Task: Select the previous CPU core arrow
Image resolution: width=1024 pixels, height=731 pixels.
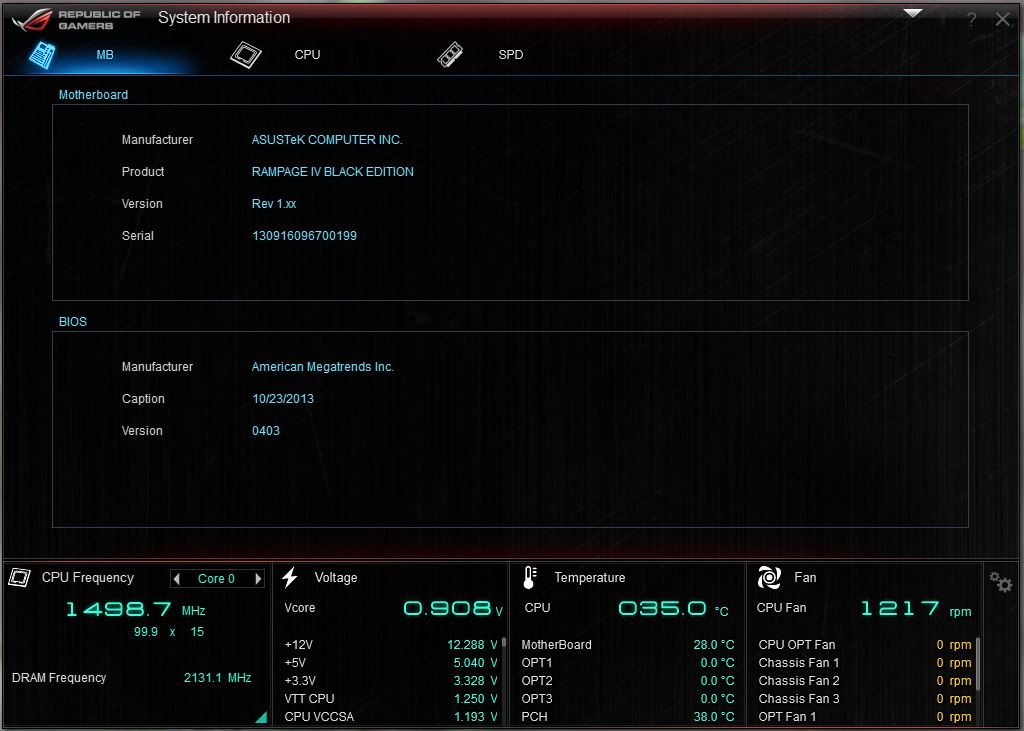Action: tap(176, 579)
